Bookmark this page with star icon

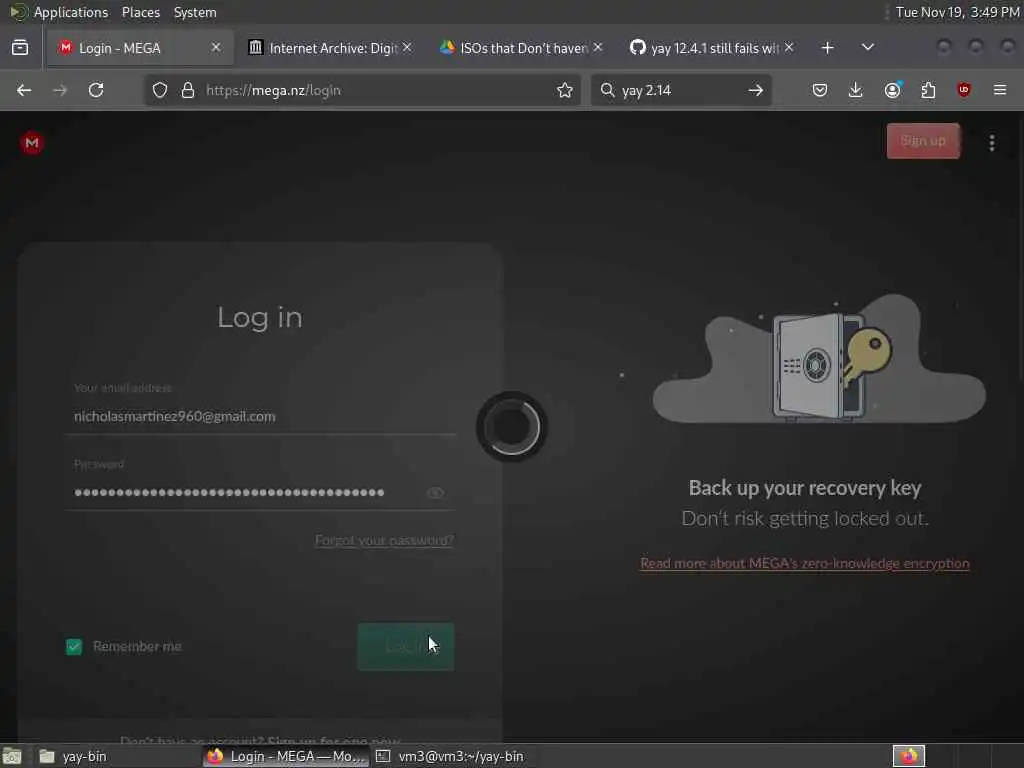(565, 90)
